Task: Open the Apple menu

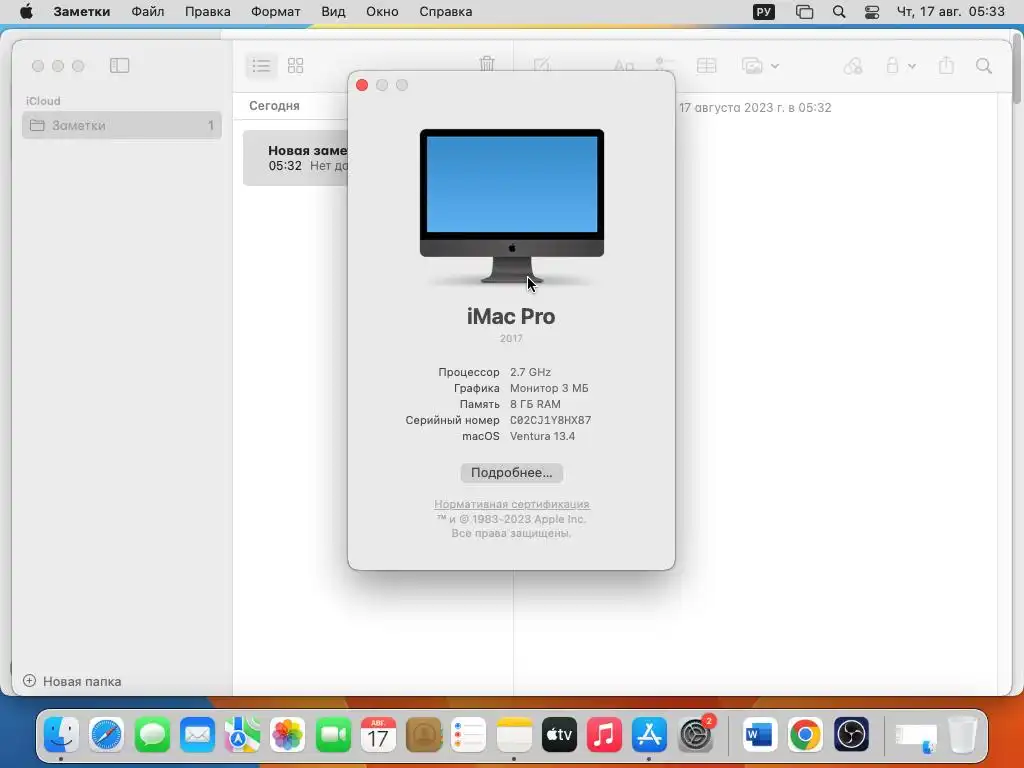Action: coord(26,12)
